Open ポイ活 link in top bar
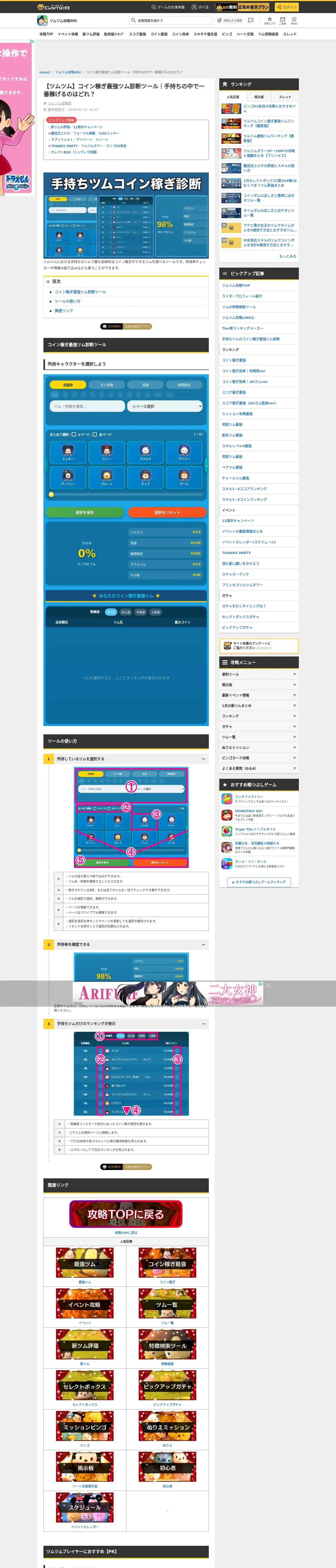Screen dimensions: 336x1568 click(x=200, y=7)
